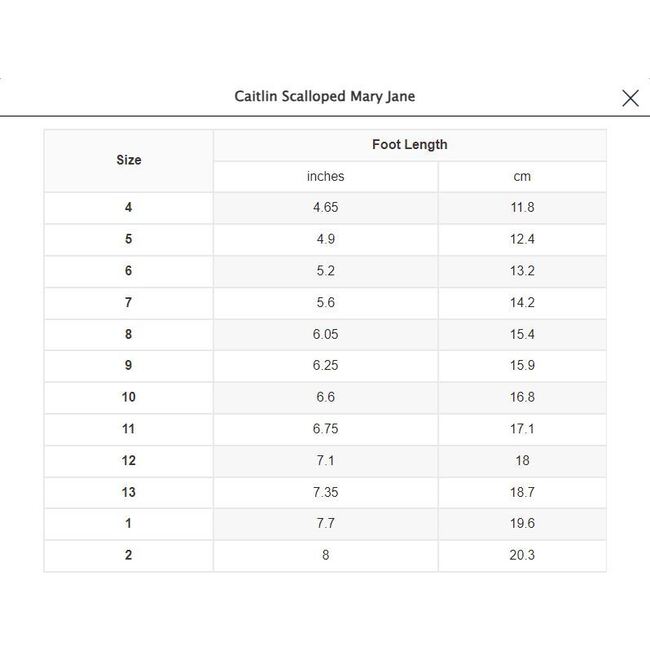This screenshot has height=650, width=650.
Task: Close the Caitlin Scalloped Mary Jane size chart
Action: pyautogui.click(x=630, y=97)
